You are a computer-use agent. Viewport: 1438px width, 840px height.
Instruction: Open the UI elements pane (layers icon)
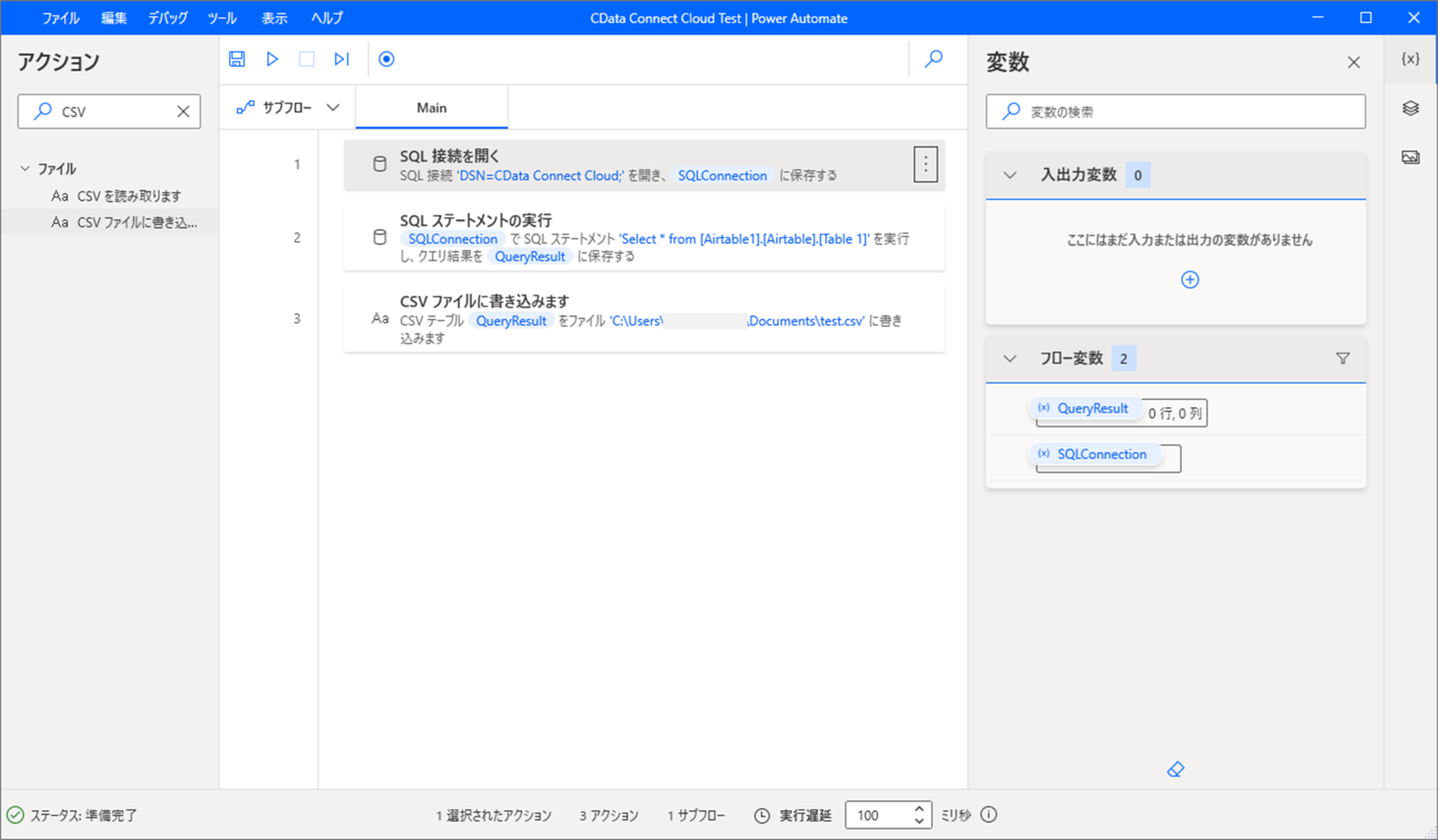coord(1410,109)
